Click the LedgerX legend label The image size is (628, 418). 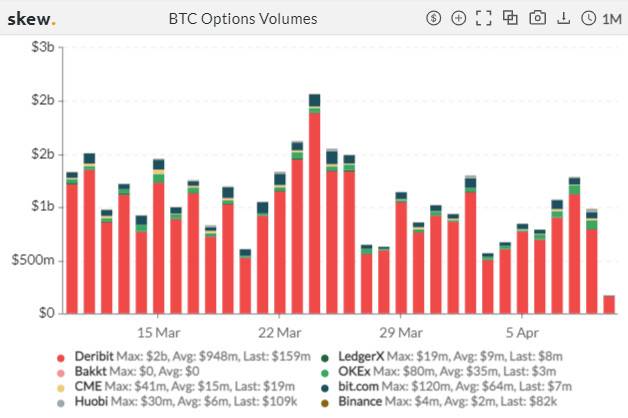point(367,357)
